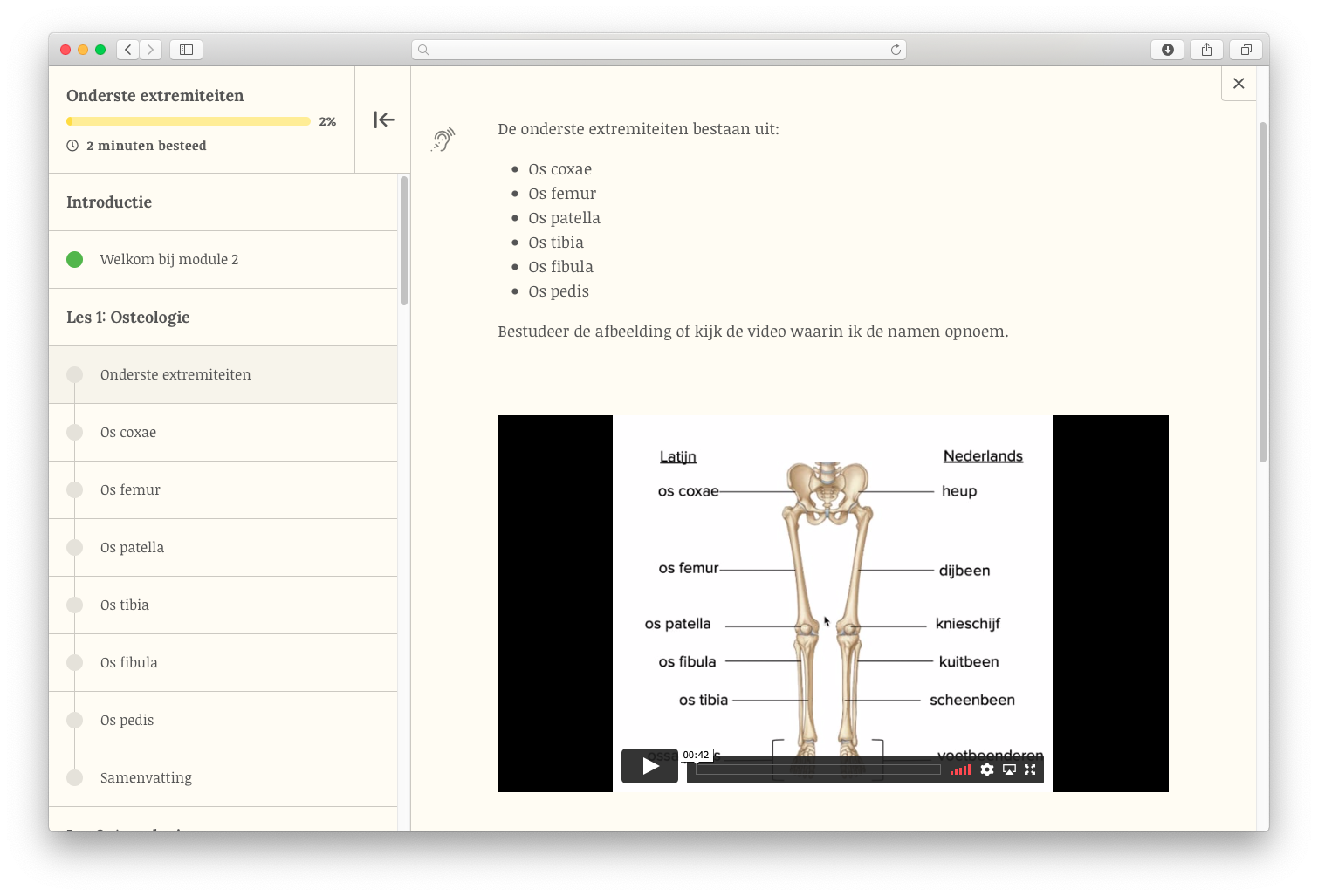Play the anatomy video

649,766
